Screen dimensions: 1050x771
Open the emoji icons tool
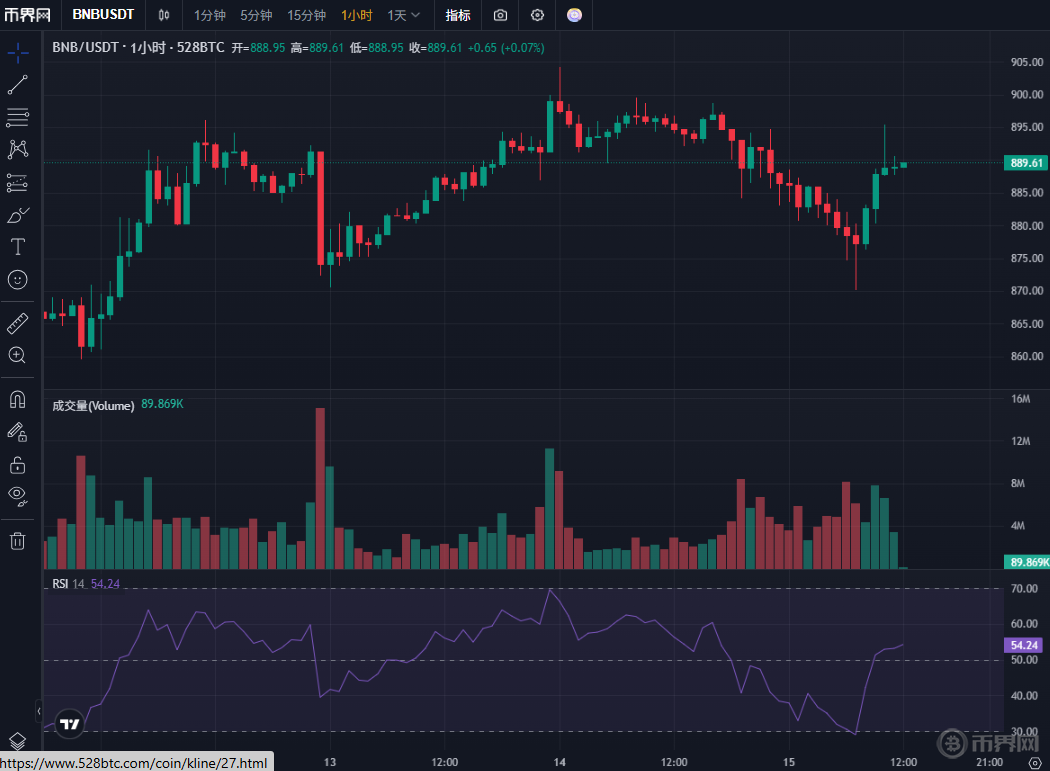tap(18, 279)
